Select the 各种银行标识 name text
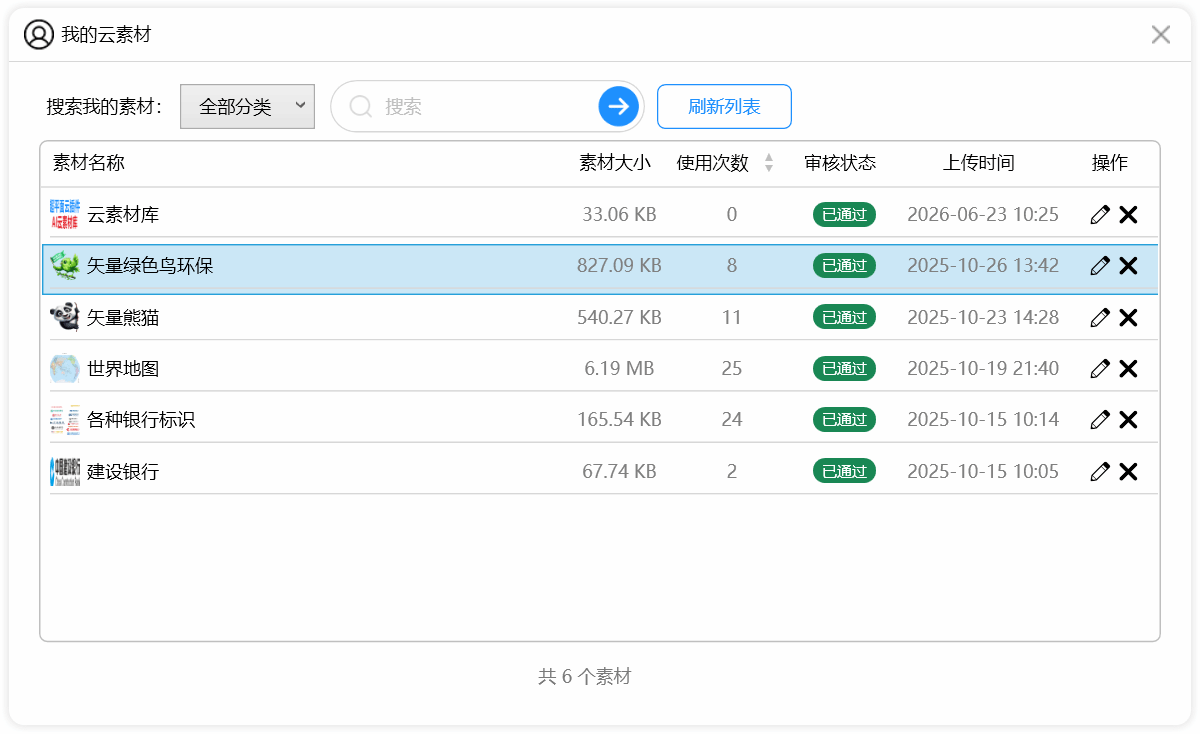 (141, 420)
